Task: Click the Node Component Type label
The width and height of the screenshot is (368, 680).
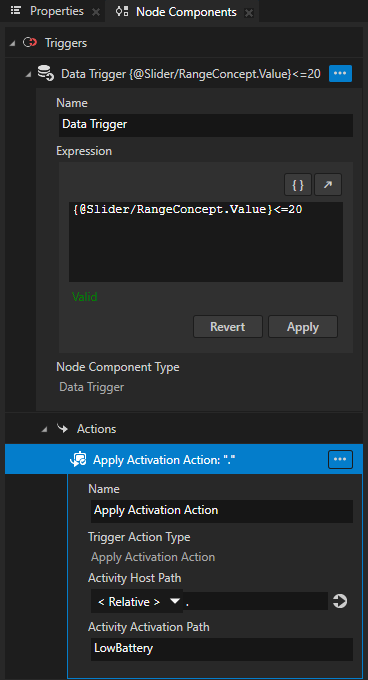Action: click(118, 367)
